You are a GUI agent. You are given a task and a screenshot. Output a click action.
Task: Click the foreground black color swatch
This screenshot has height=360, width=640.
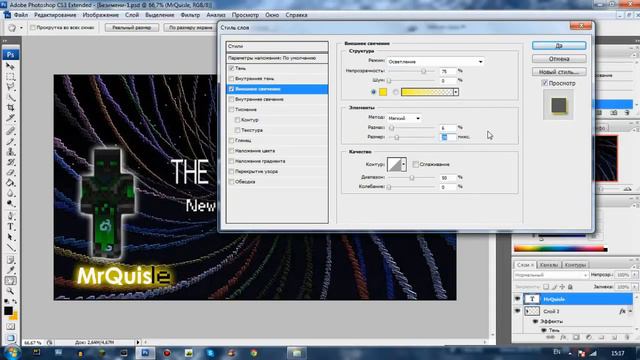tap(8, 311)
